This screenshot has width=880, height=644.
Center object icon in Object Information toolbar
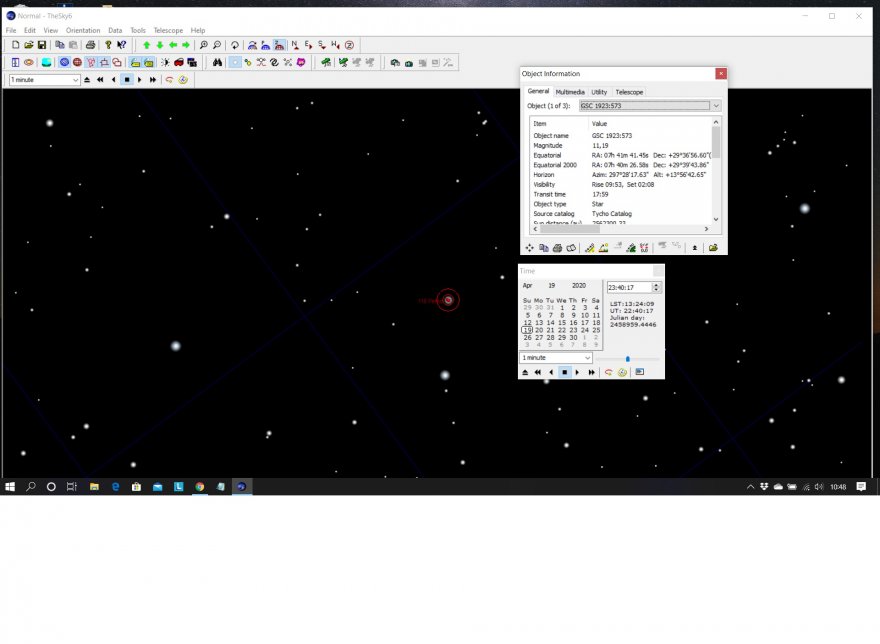pyautogui.click(x=530, y=247)
